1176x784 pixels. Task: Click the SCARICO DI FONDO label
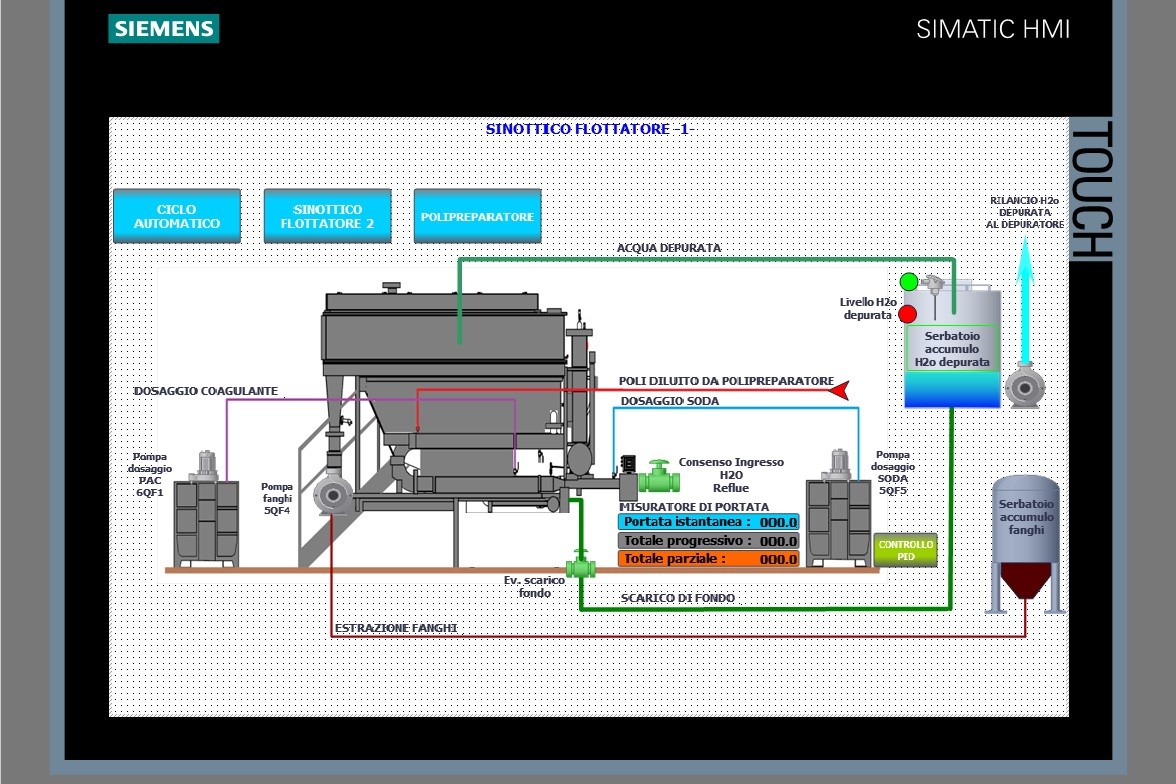678,598
